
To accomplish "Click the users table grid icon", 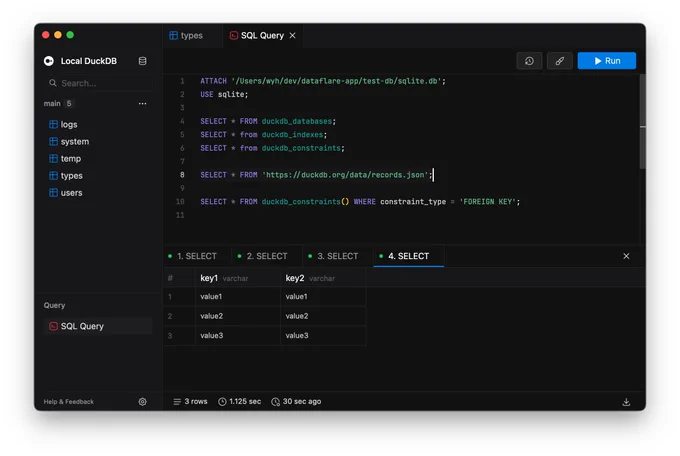I will (53, 193).
